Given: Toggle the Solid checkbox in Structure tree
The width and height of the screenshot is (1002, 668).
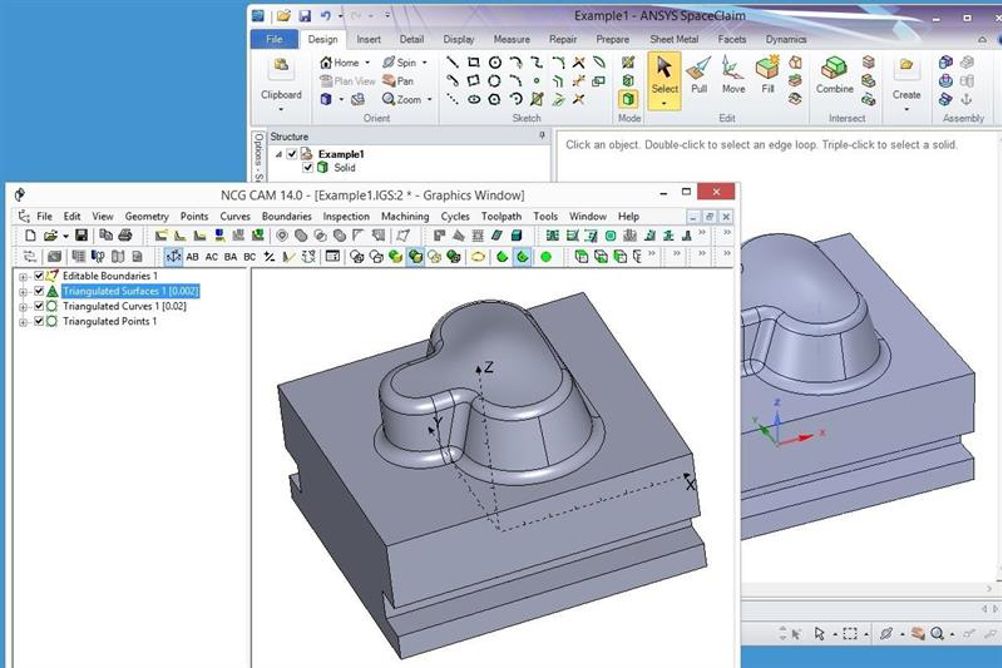Looking at the screenshot, I should click(x=307, y=167).
